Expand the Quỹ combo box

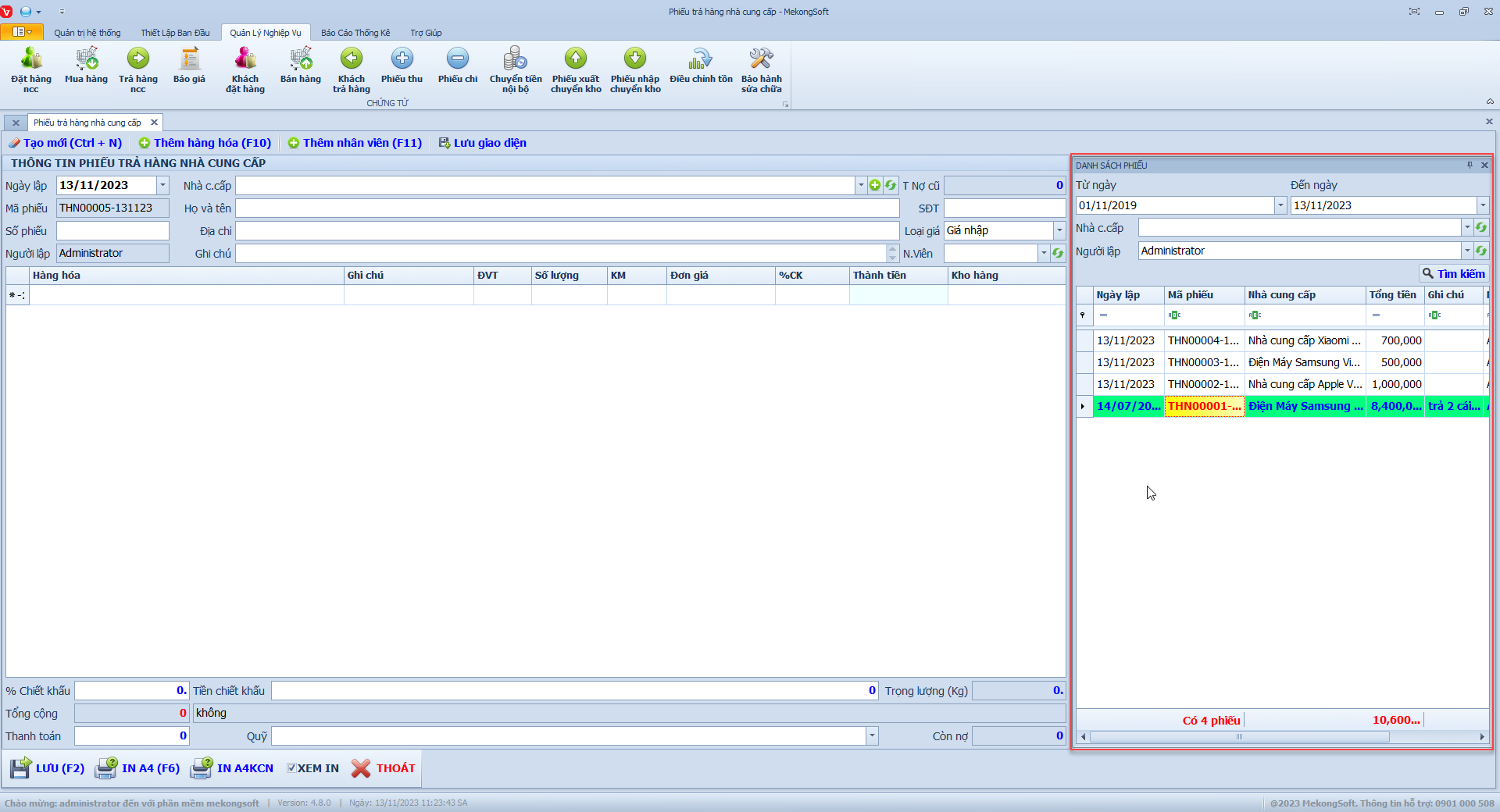[x=872, y=735]
